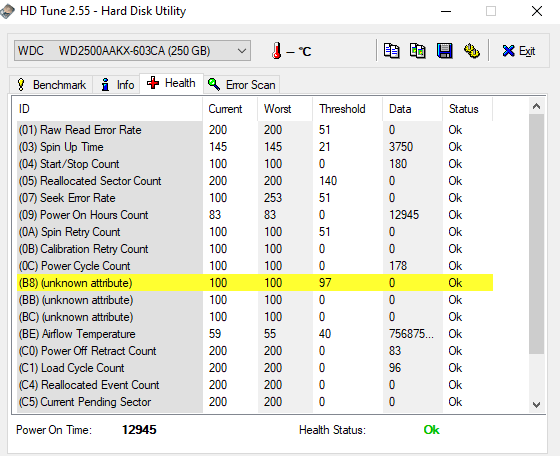This screenshot has height=456, width=560.
Task: Click the scrollbar down arrow
Action: point(536,405)
